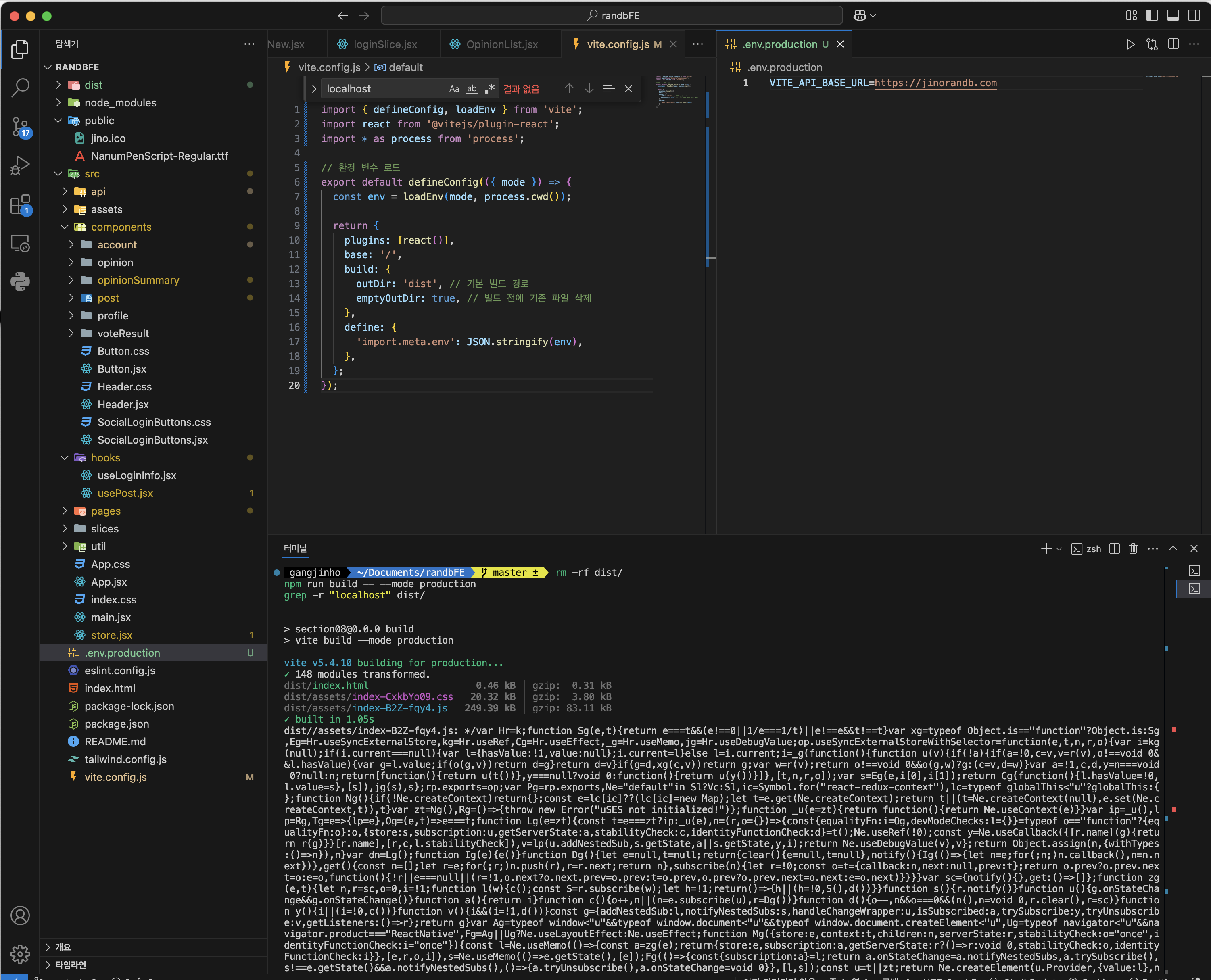Go back with the navigation arrow

(x=343, y=15)
